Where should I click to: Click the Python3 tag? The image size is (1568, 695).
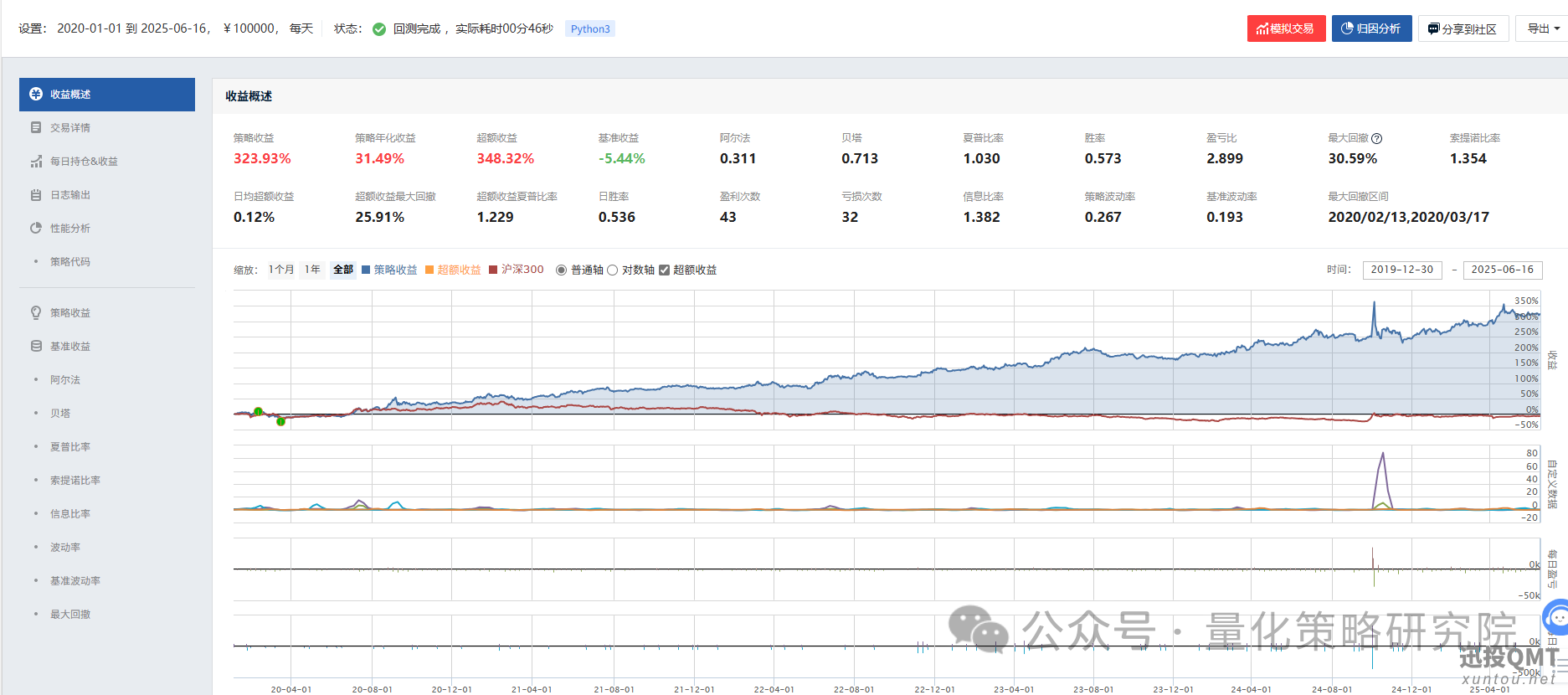tap(590, 29)
